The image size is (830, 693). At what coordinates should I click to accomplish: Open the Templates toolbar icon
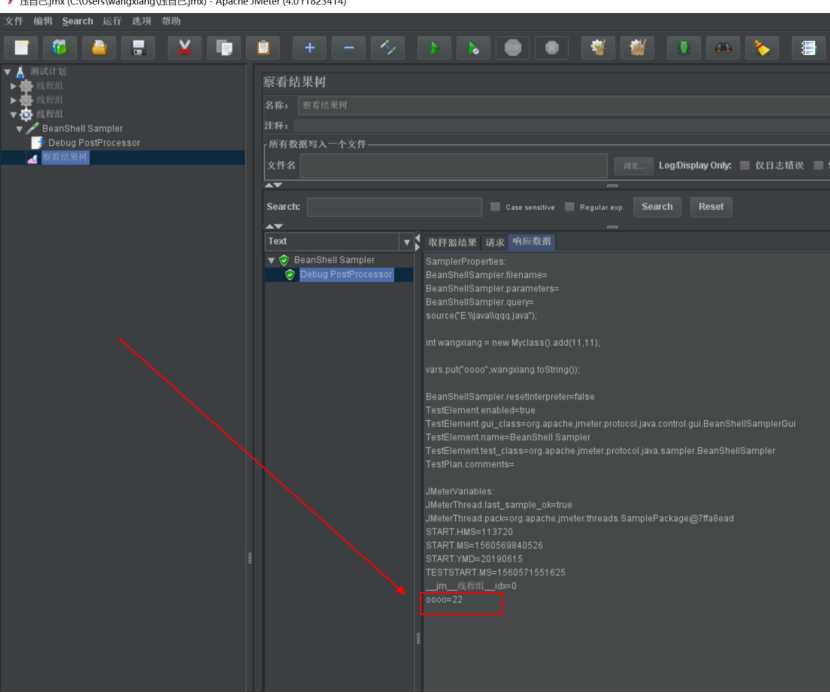60,48
